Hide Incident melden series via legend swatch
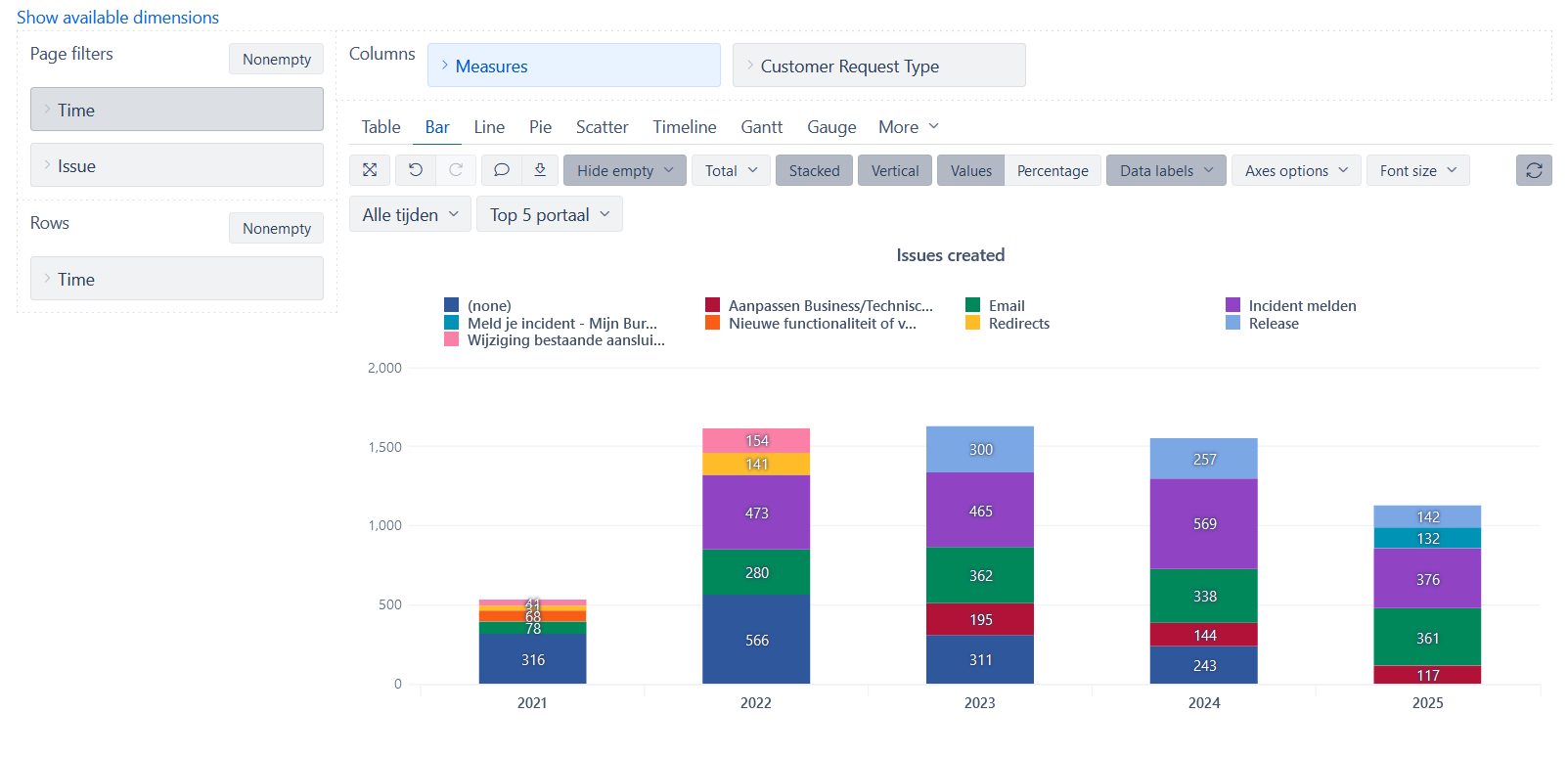 point(1232,305)
